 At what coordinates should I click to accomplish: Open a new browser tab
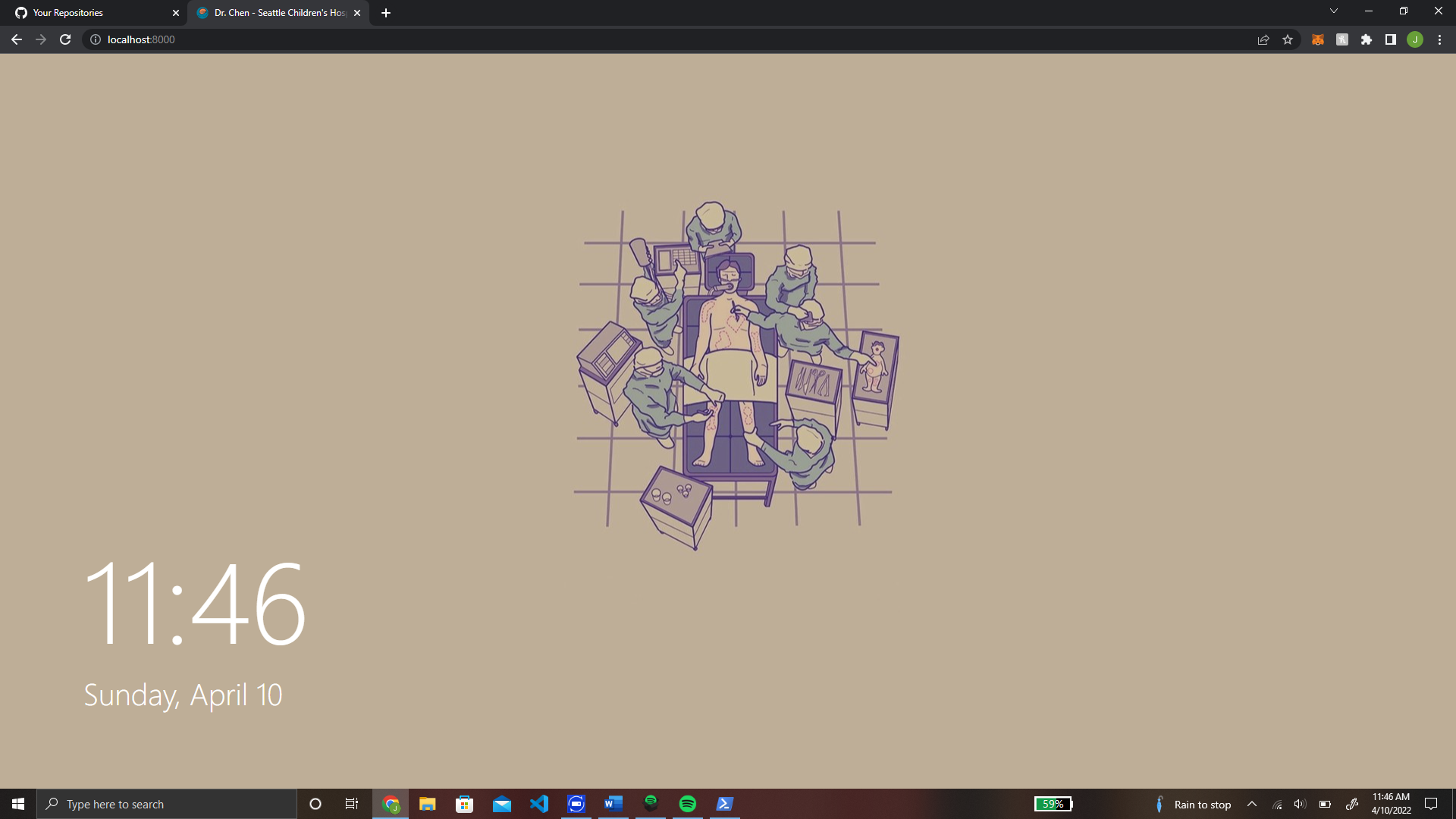[386, 13]
